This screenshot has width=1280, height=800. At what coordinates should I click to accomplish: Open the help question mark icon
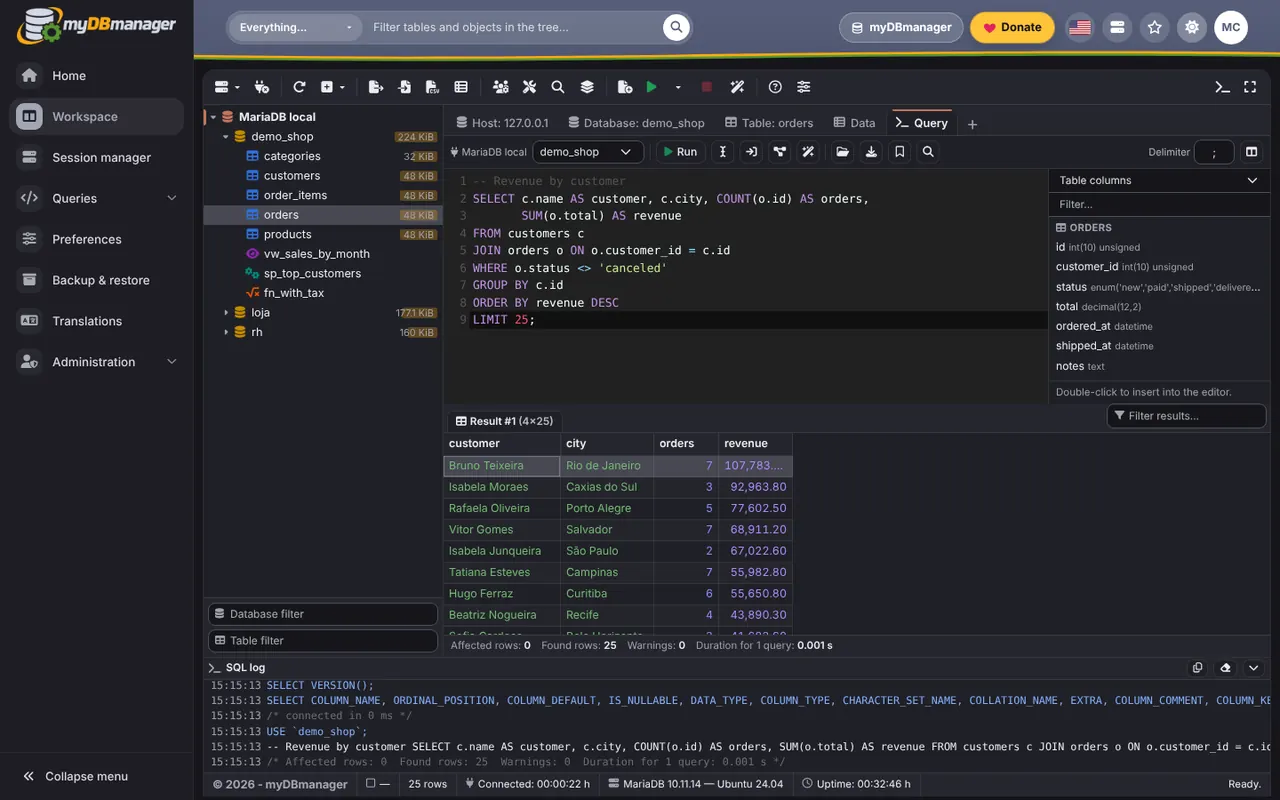[x=775, y=87]
